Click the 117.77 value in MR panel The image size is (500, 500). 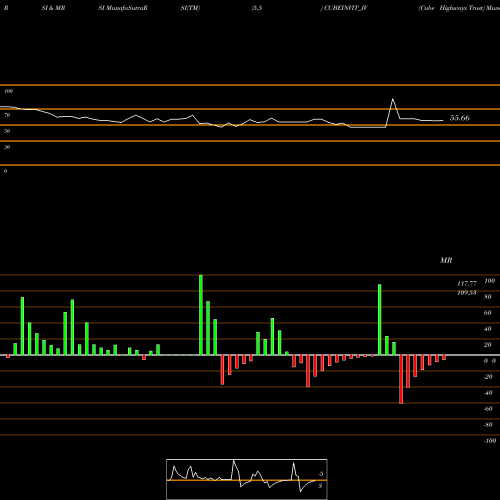pyautogui.click(x=467, y=284)
